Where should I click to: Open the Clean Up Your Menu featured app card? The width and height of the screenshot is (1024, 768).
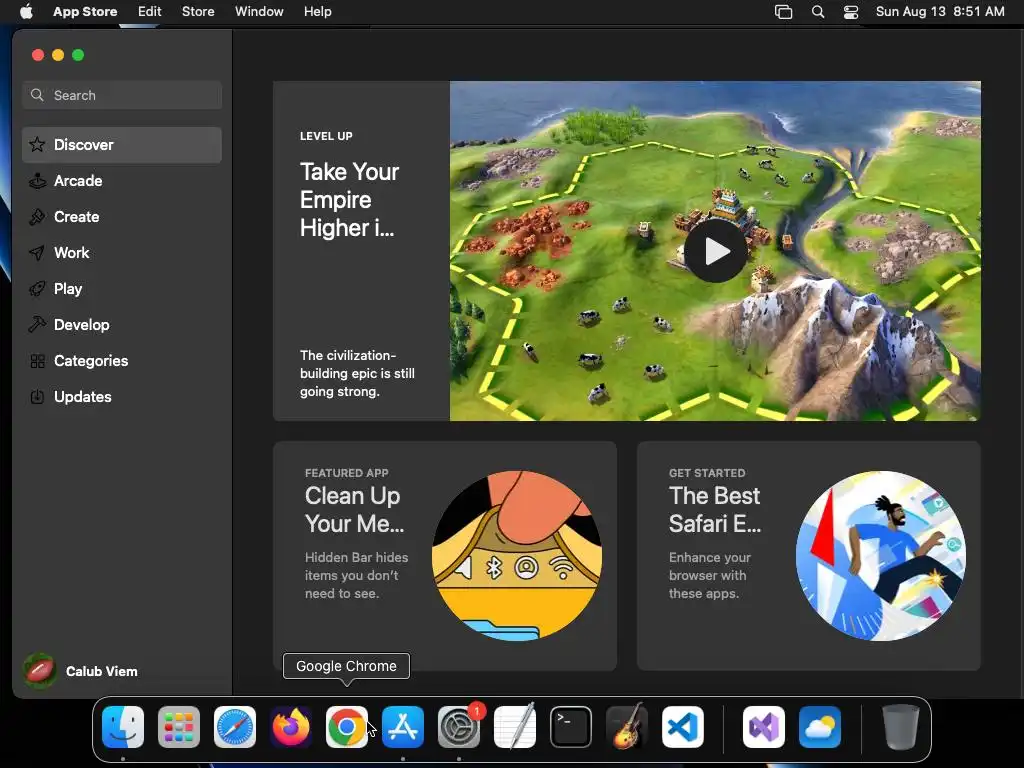(445, 556)
